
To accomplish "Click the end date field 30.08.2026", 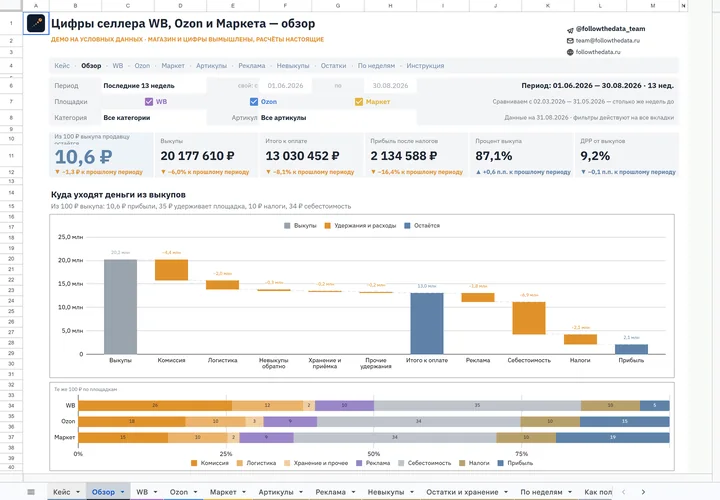I will (390, 85).
